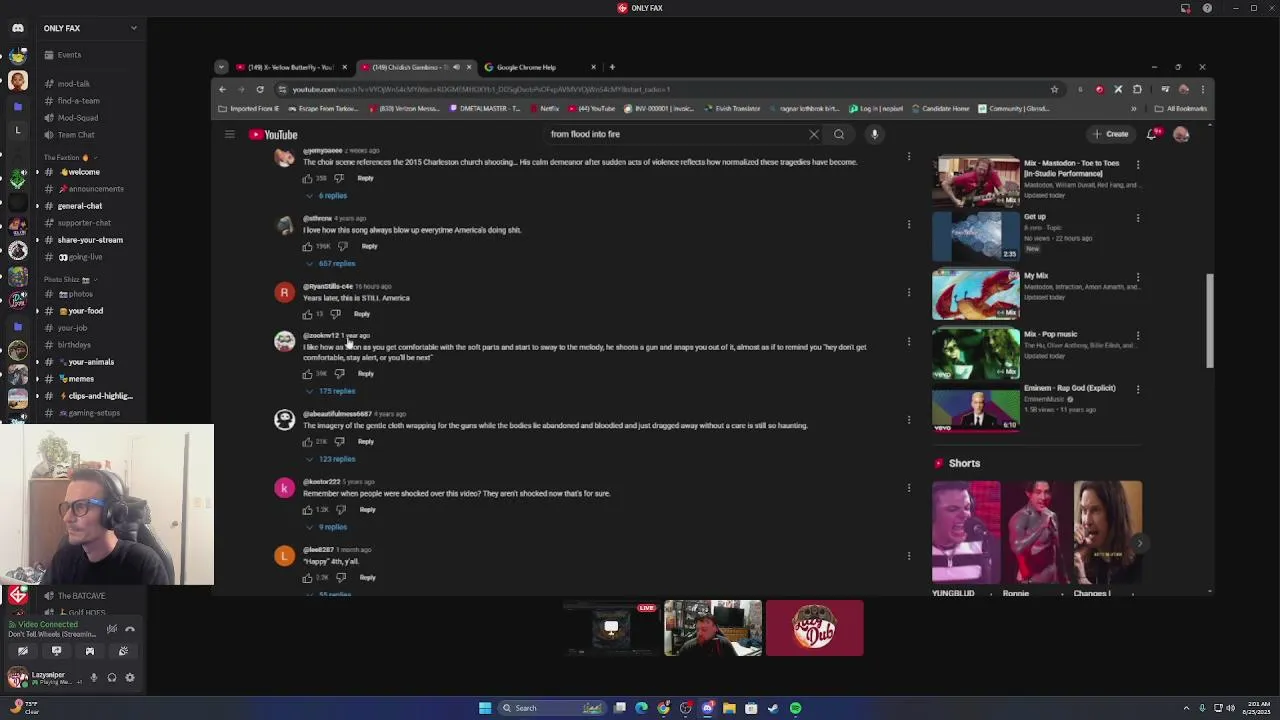Open the ONLY FAX server dropdown

point(89,28)
